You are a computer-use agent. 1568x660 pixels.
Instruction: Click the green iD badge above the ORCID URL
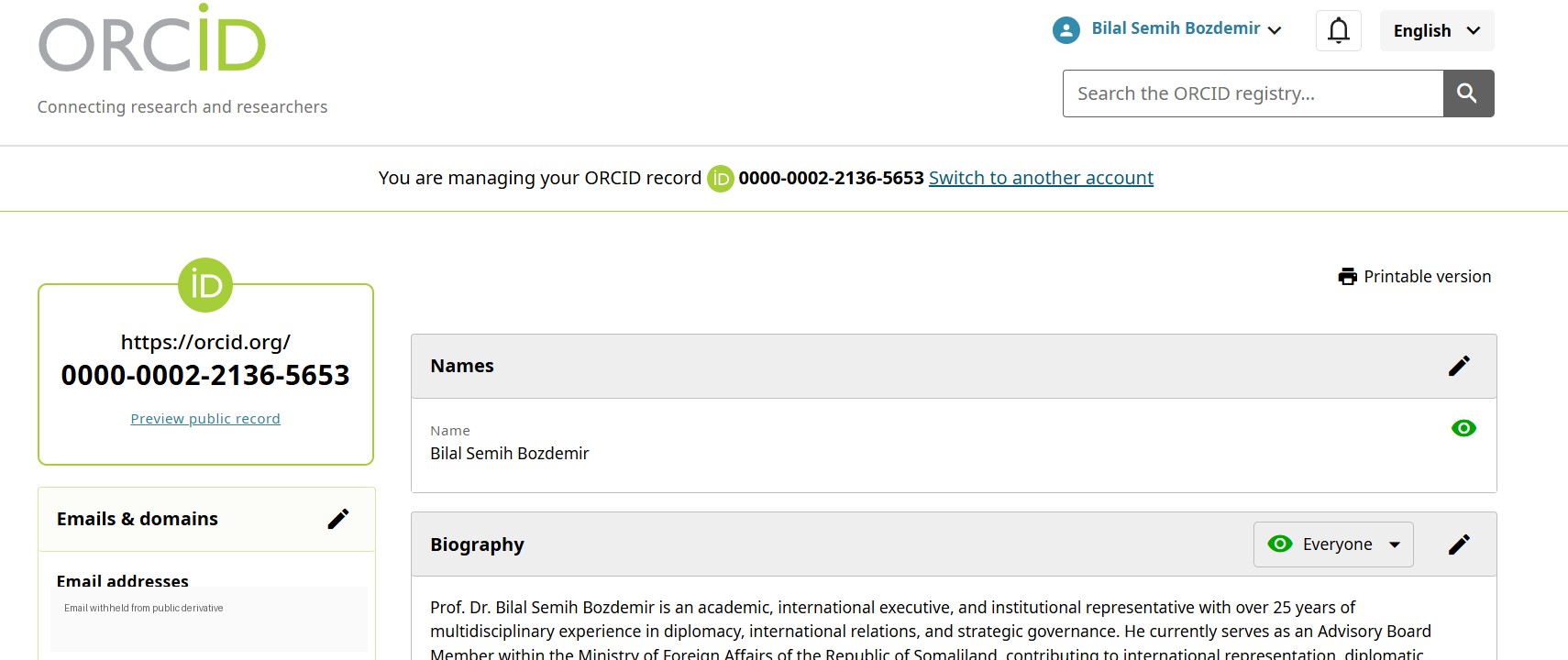[x=205, y=285]
